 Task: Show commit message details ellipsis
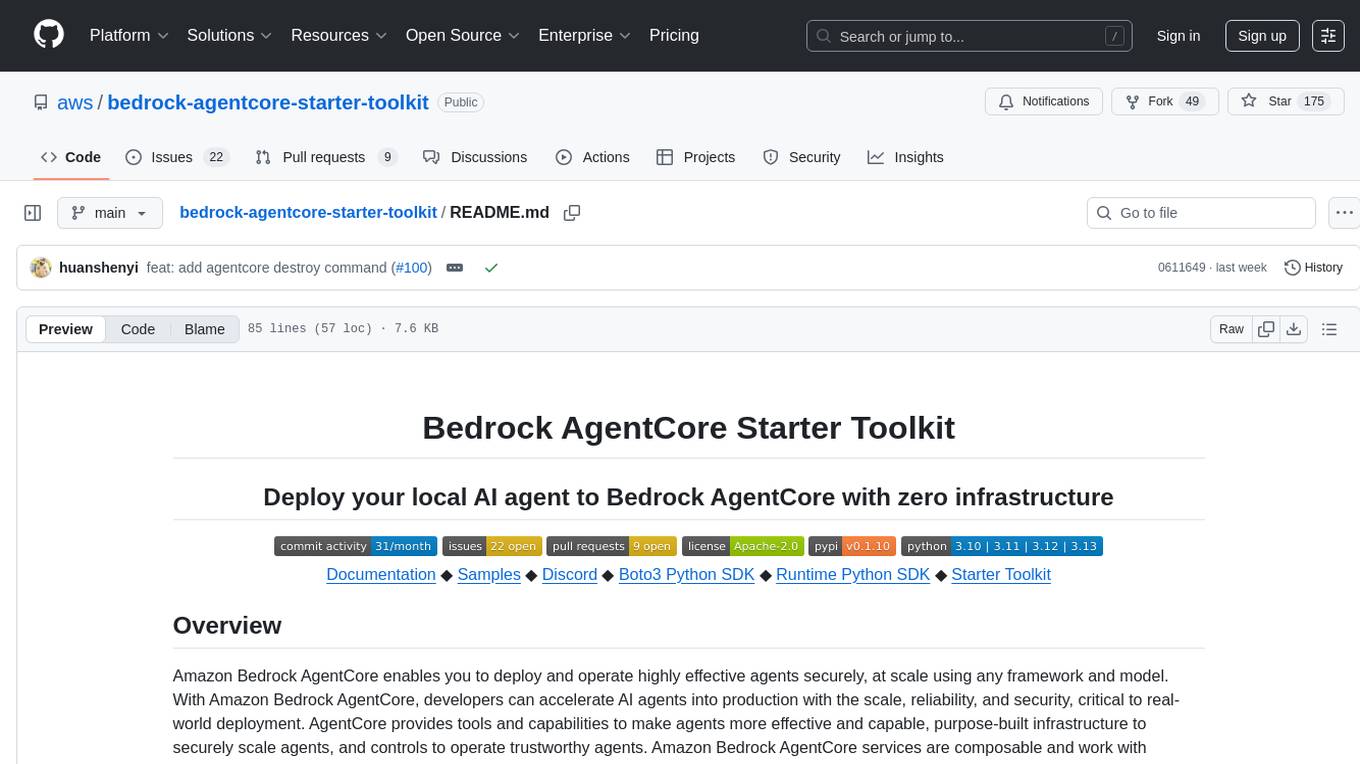point(454,268)
